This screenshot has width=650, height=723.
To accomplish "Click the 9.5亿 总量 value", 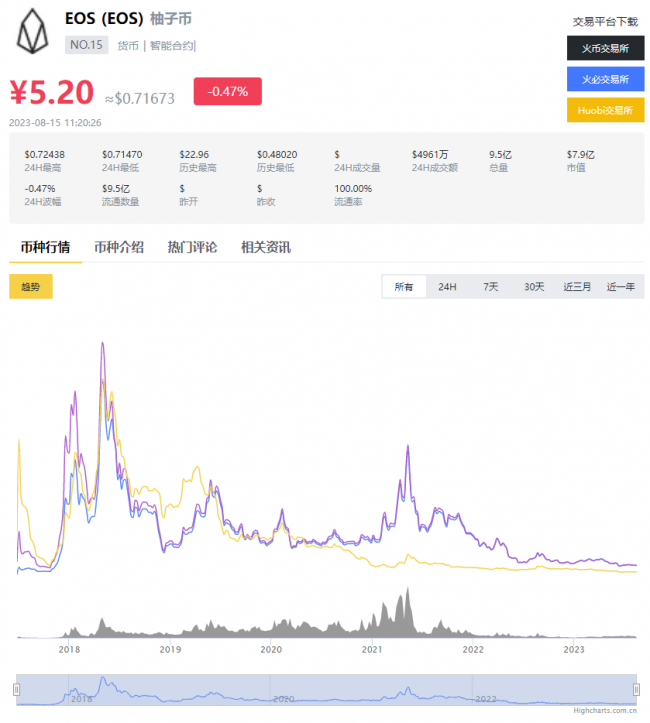I will (x=500, y=154).
